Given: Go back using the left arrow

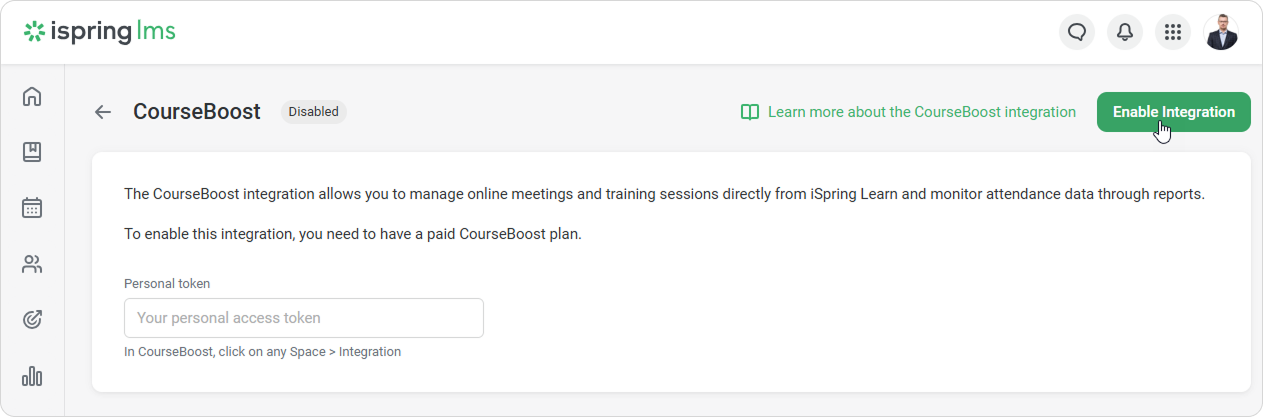Looking at the screenshot, I should 102,112.
